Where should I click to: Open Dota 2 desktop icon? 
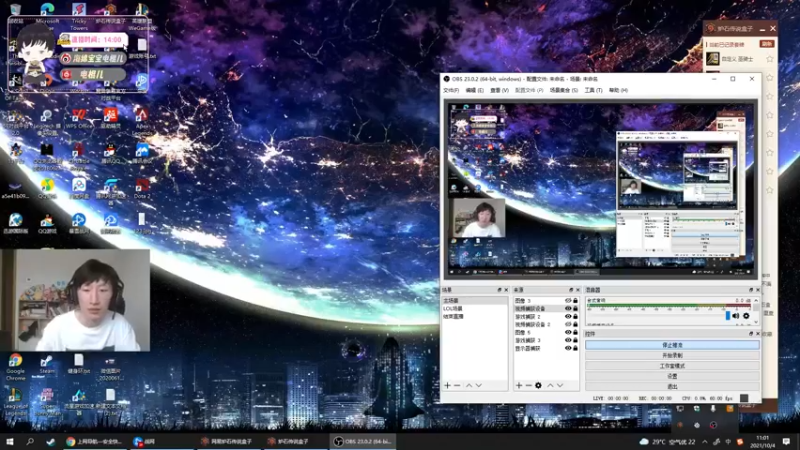(x=142, y=189)
